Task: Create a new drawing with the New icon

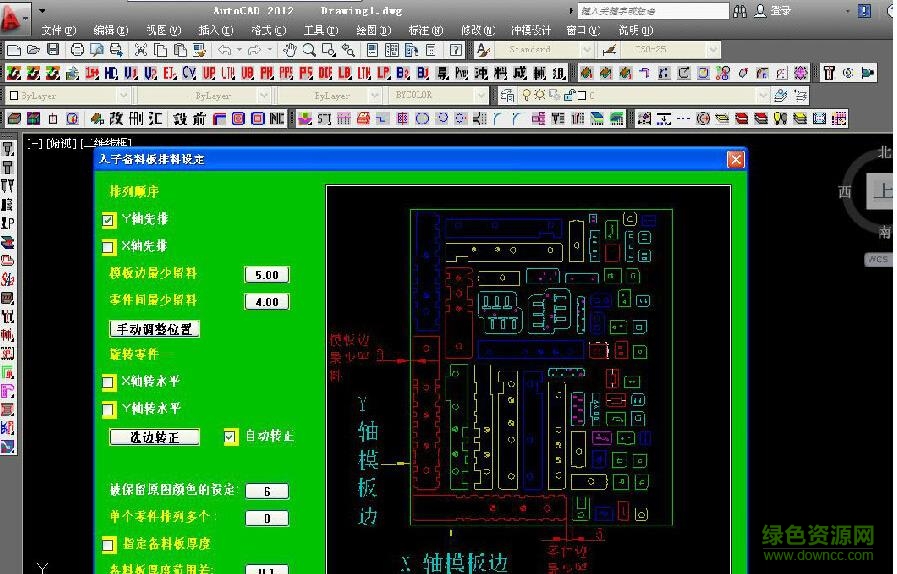Action: (x=14, y=50)
